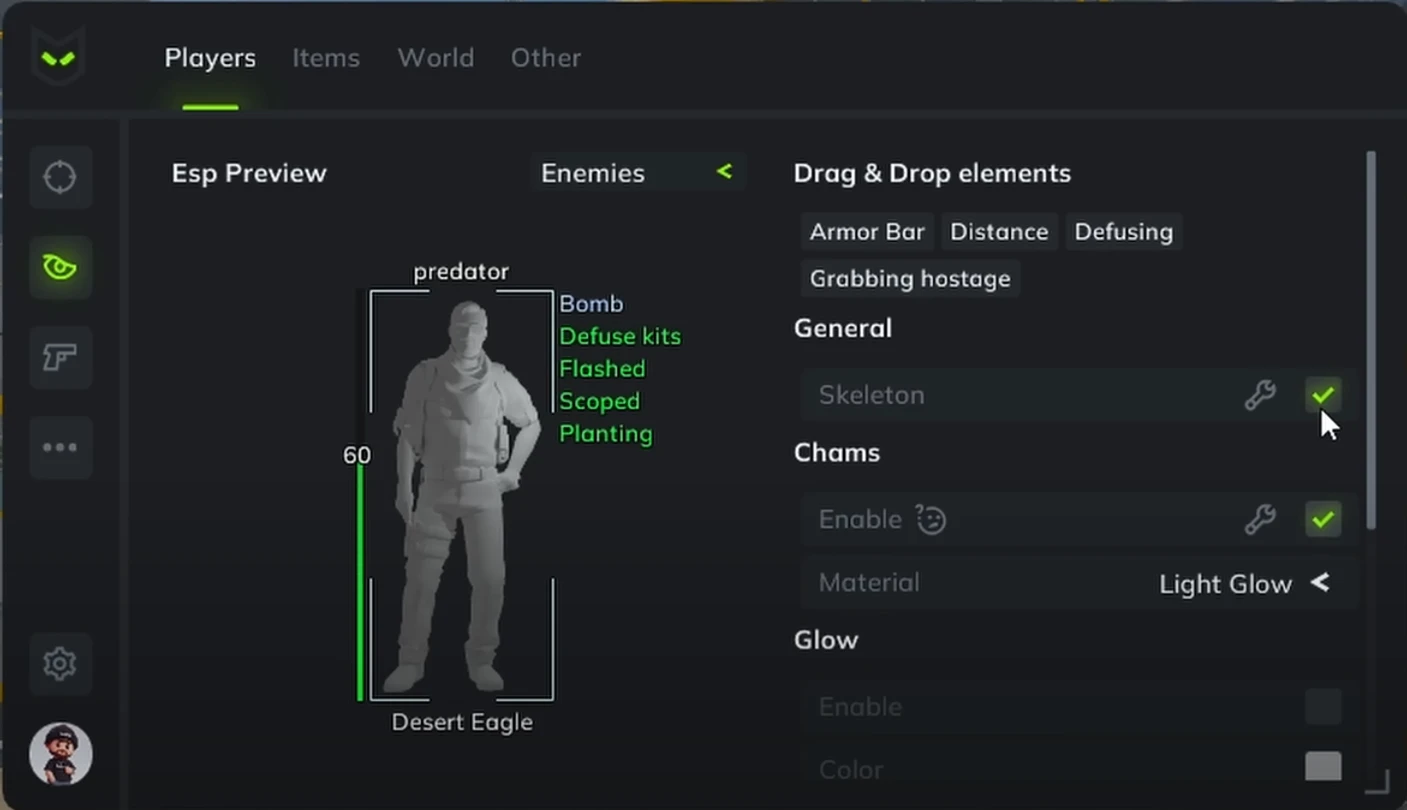Uncheck the Skeleton checkbox
The image size is (1407, 810).
tap(1323, 395)
